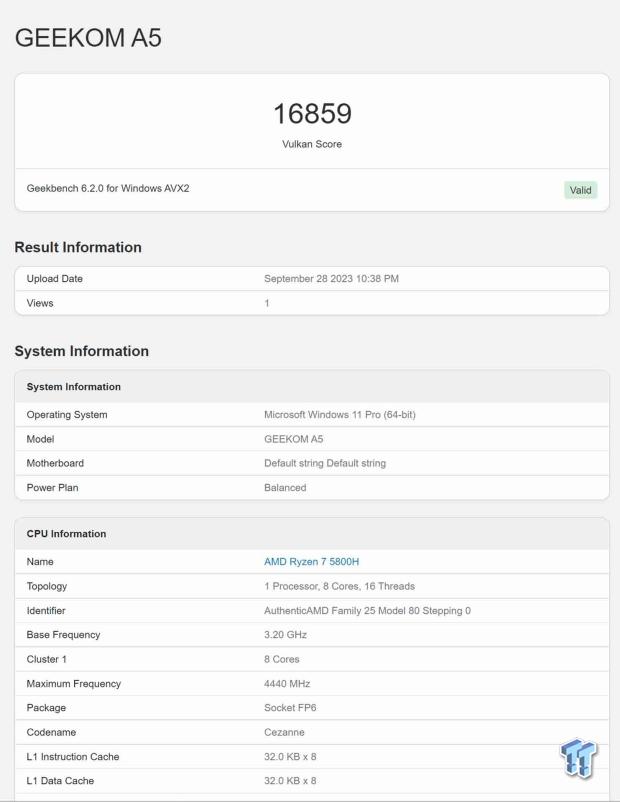Click the Motherboard row label
Image resolution: width=620 pixels, height=802 pixels.
(55, 463)
